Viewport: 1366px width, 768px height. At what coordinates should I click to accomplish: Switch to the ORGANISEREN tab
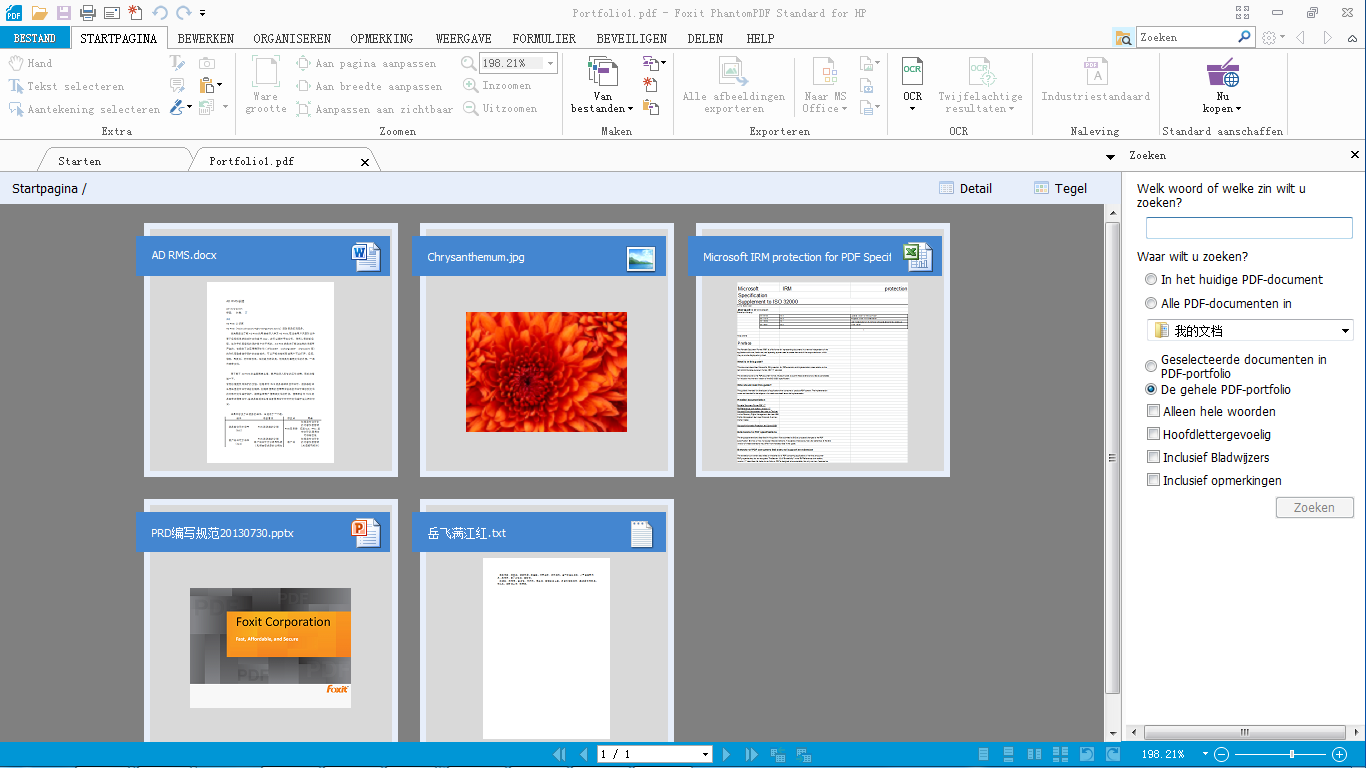click(292, 39)
